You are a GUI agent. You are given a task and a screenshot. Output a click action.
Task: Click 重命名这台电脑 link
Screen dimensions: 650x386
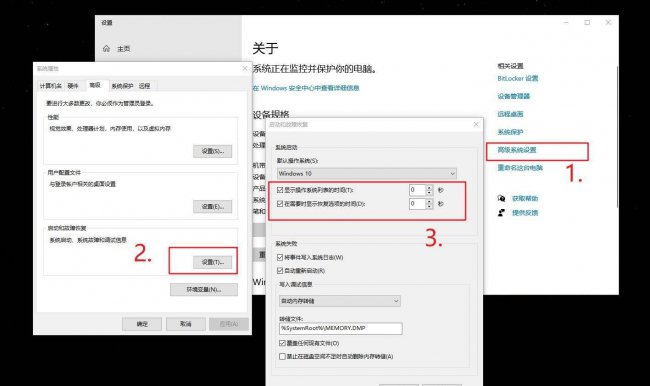[x=520, y=168]
